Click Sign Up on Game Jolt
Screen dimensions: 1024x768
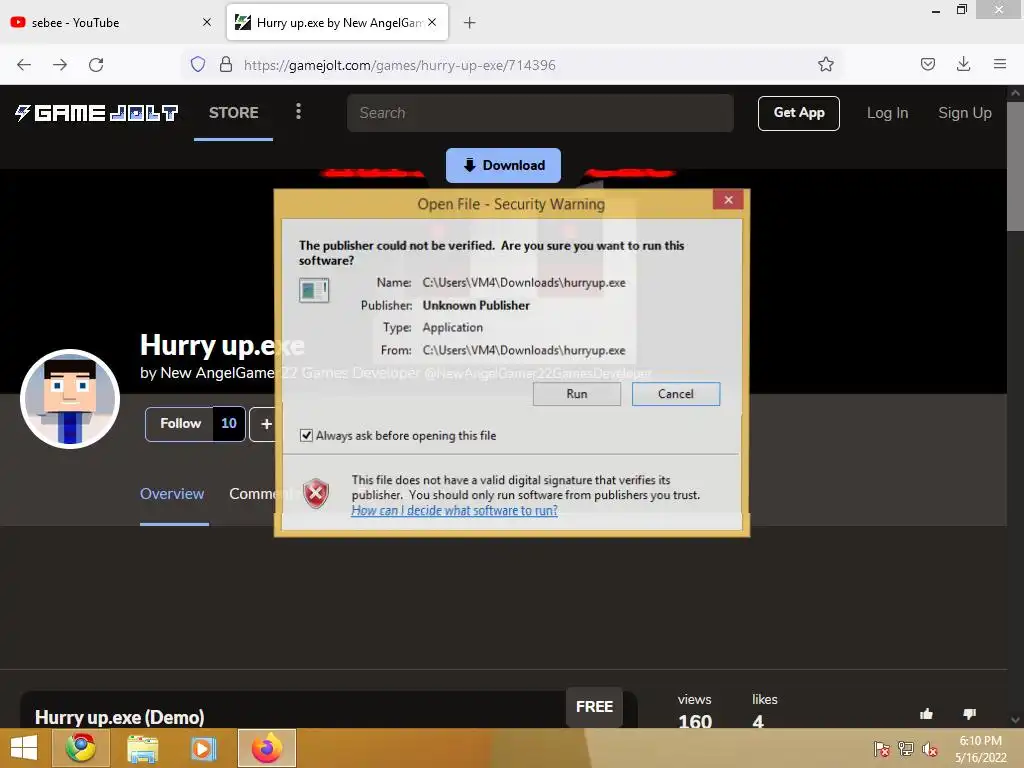[x=965, y=113]
